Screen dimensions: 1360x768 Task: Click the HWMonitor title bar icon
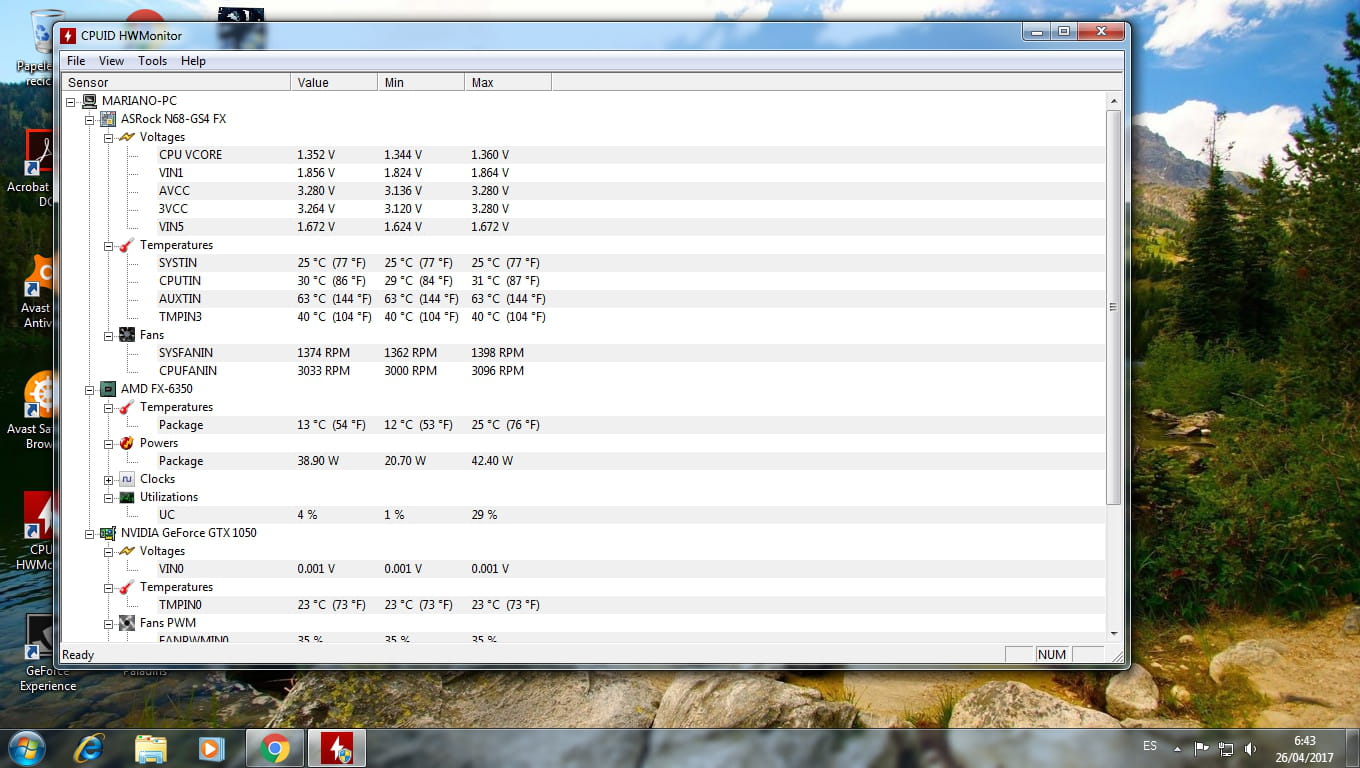(68, 35)
